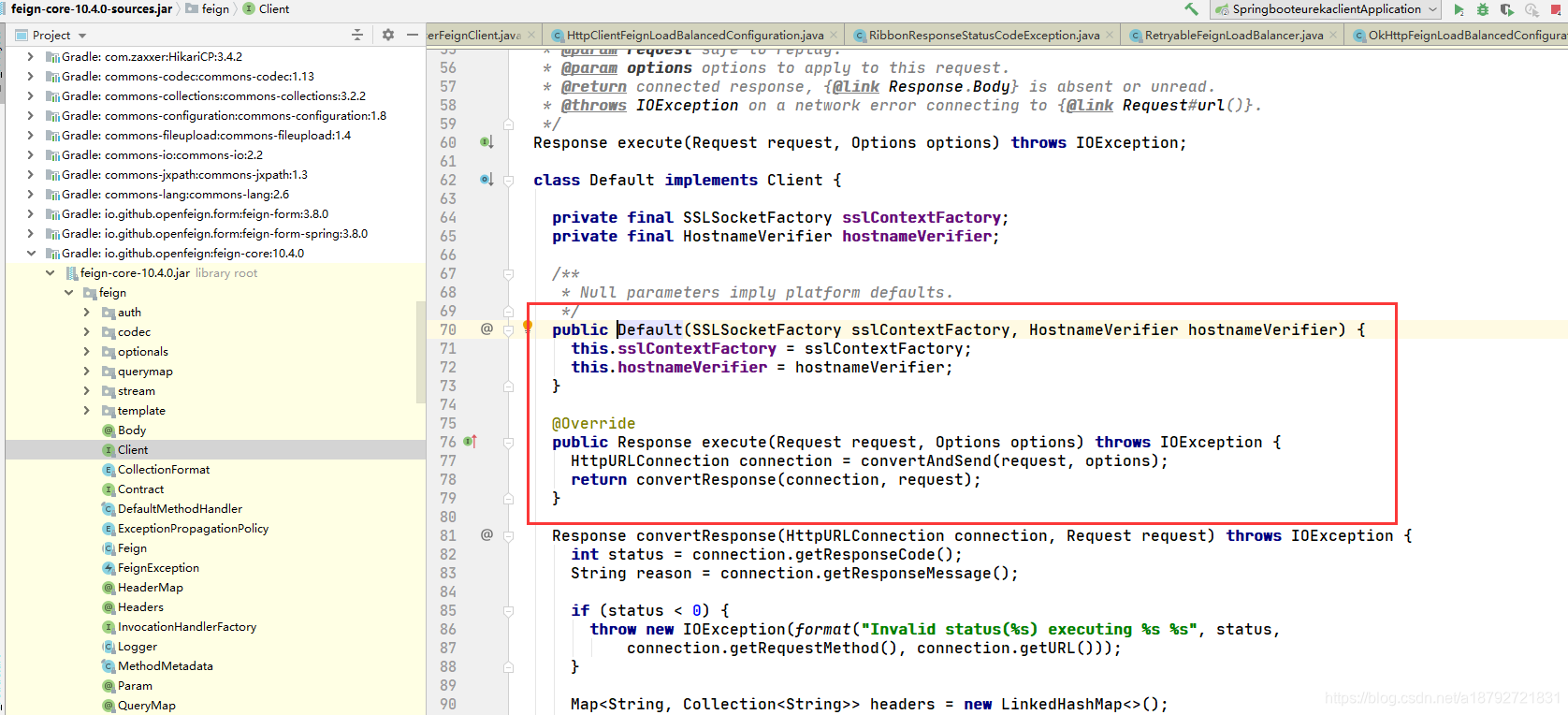Click the Build Project hammer icon
Image resolution: width=1568 pixels, height=715 pixels.
[x=1191, y=9]
